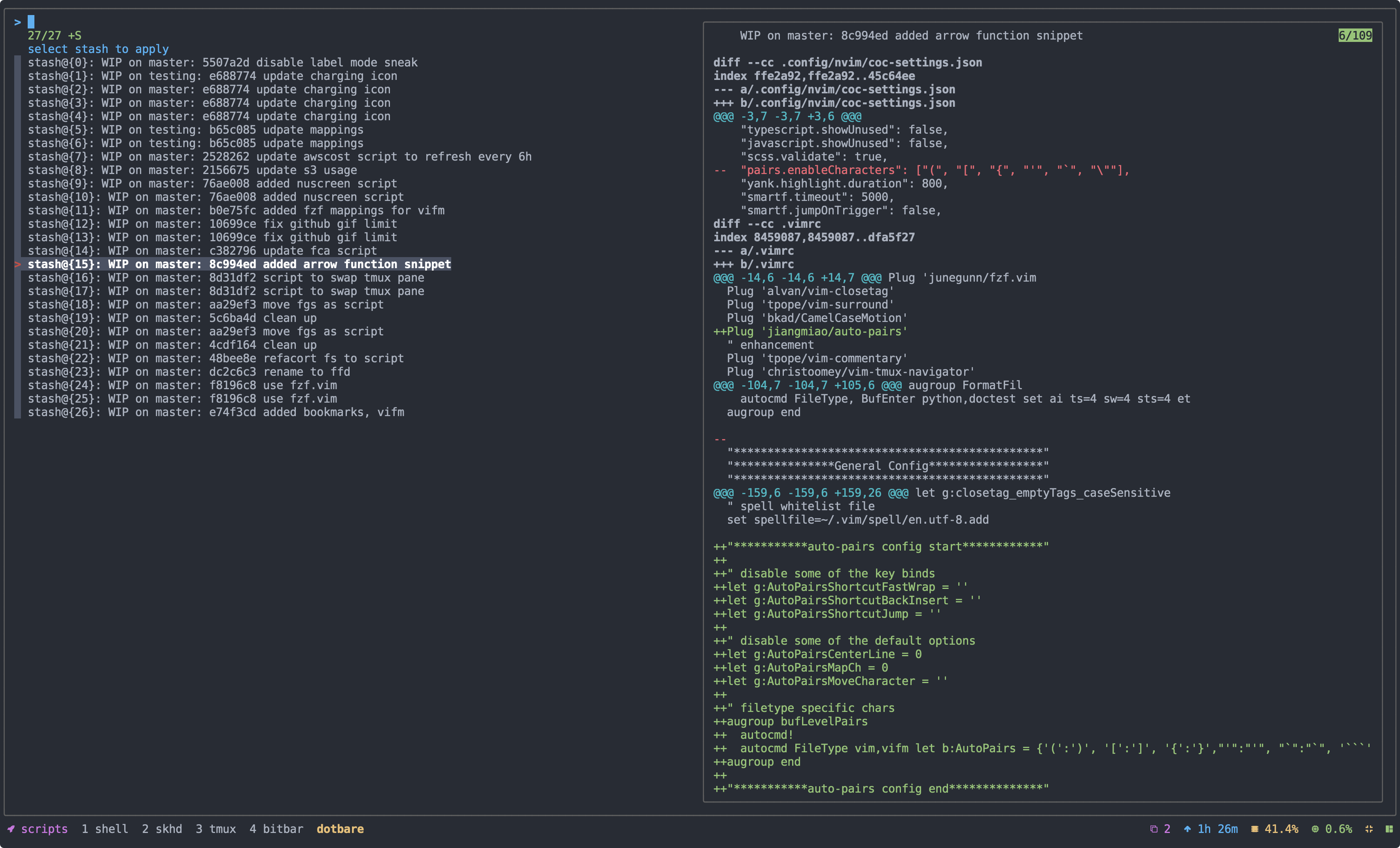Select stash@{14} update fca script

pyautogui.click(x=202, y=251)
